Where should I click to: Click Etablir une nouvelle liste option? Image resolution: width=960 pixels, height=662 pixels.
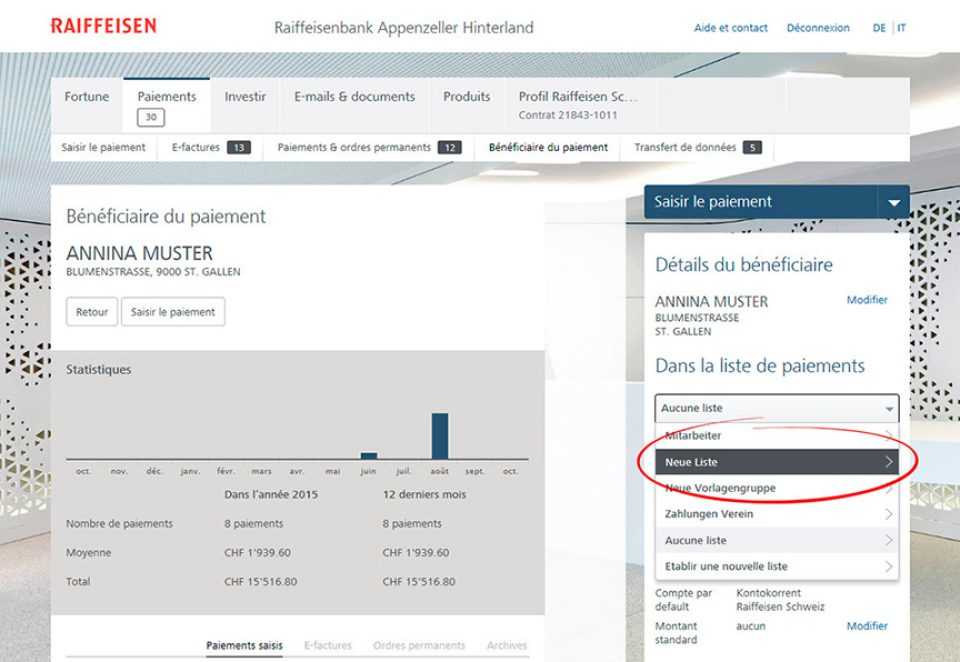pos(776,566)
